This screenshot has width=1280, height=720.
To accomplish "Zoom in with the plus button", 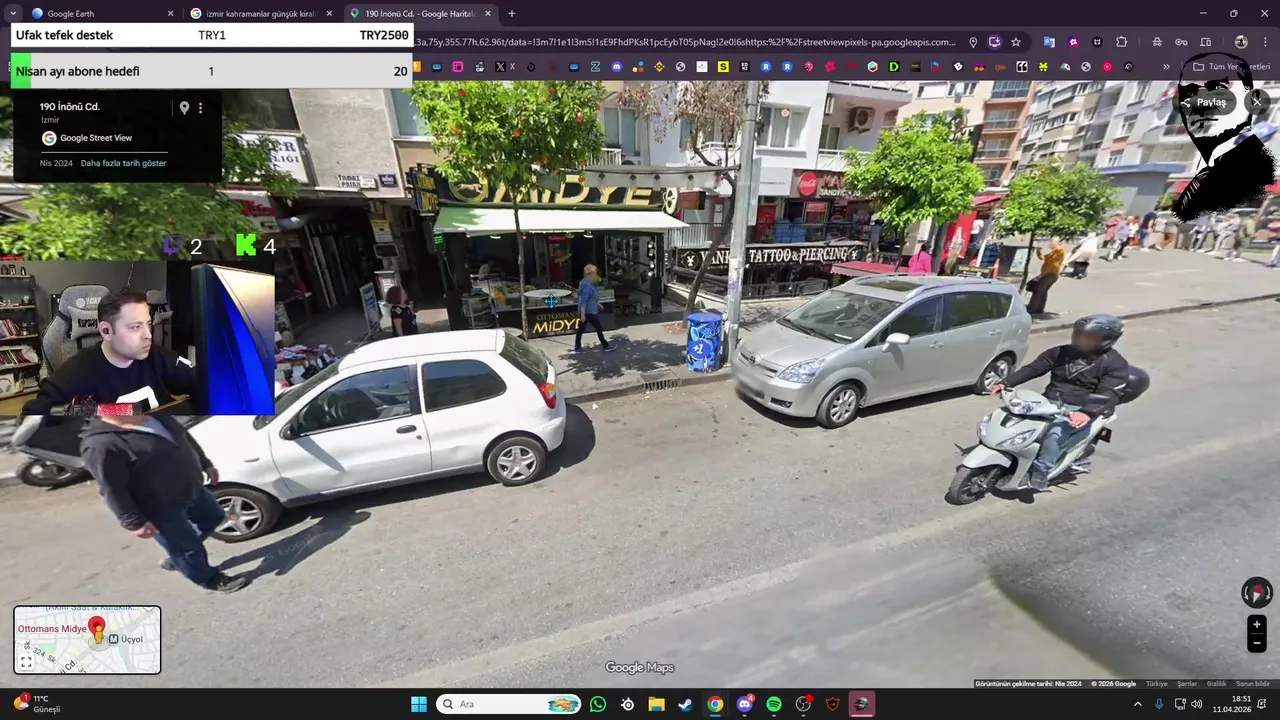I will coord(1257,625).
